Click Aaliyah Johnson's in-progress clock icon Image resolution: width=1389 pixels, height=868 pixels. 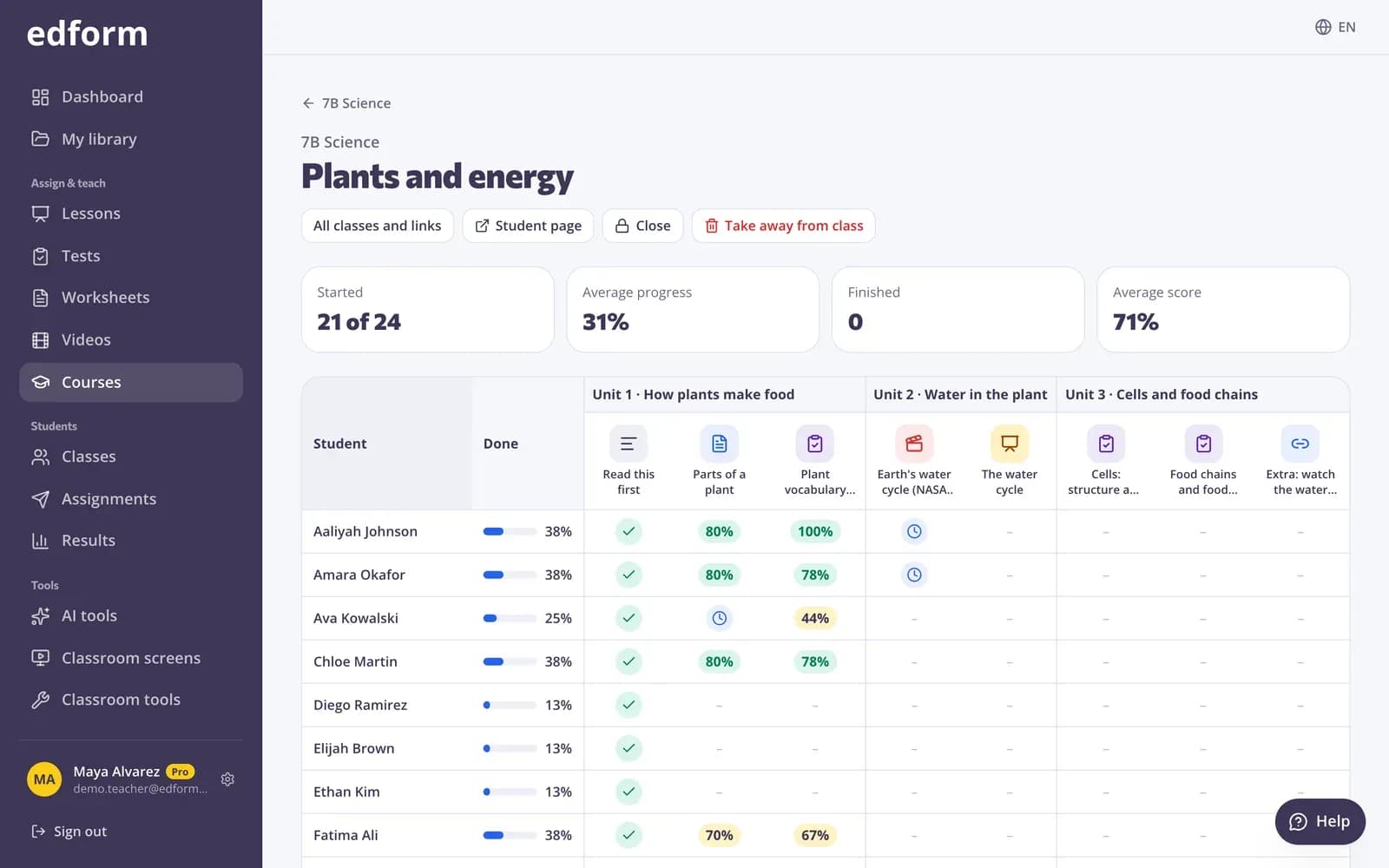coord(914,531)
